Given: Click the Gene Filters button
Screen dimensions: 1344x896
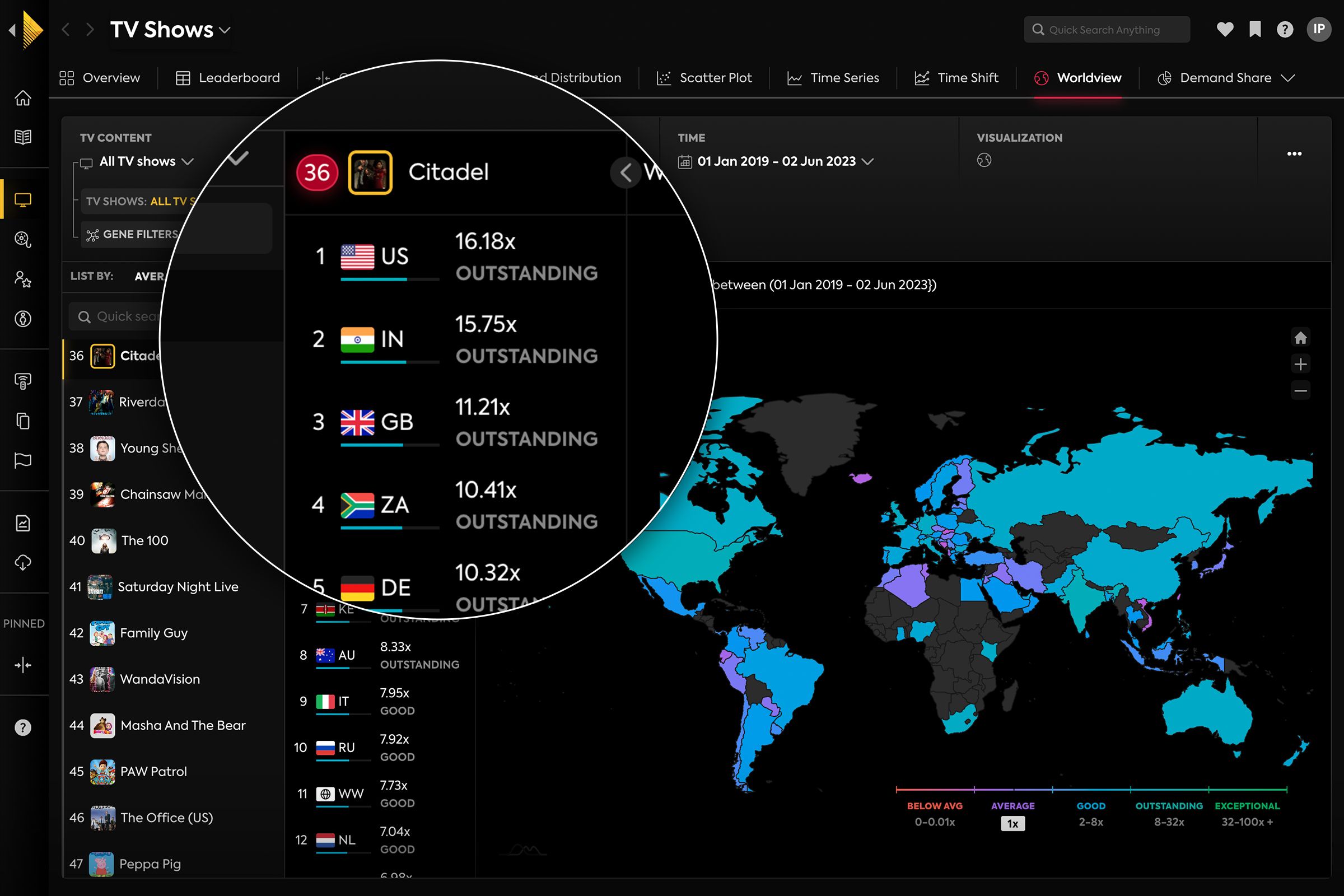Looking at the screenshot, I should (x=133, y=234).
